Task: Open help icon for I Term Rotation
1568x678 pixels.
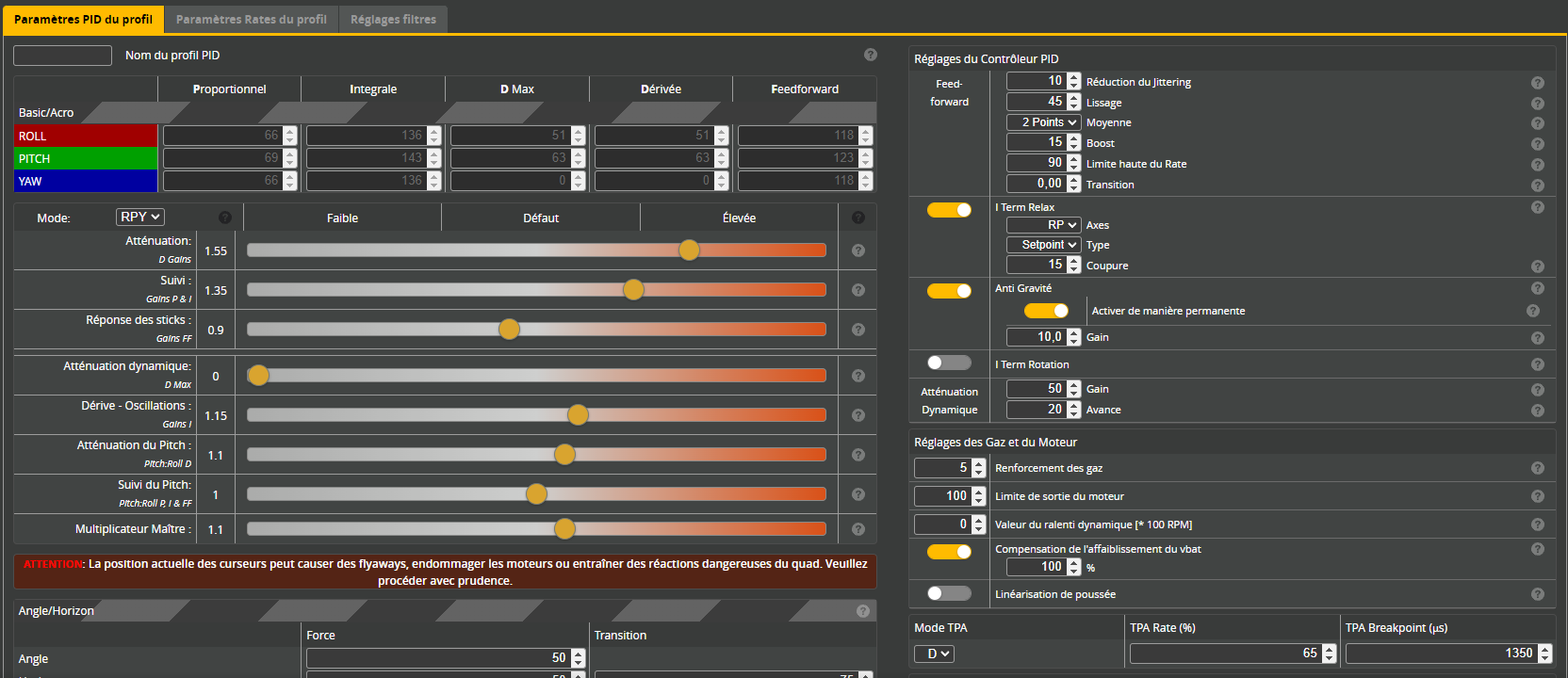Action: pyautogui.click(x=1537, y=364)
